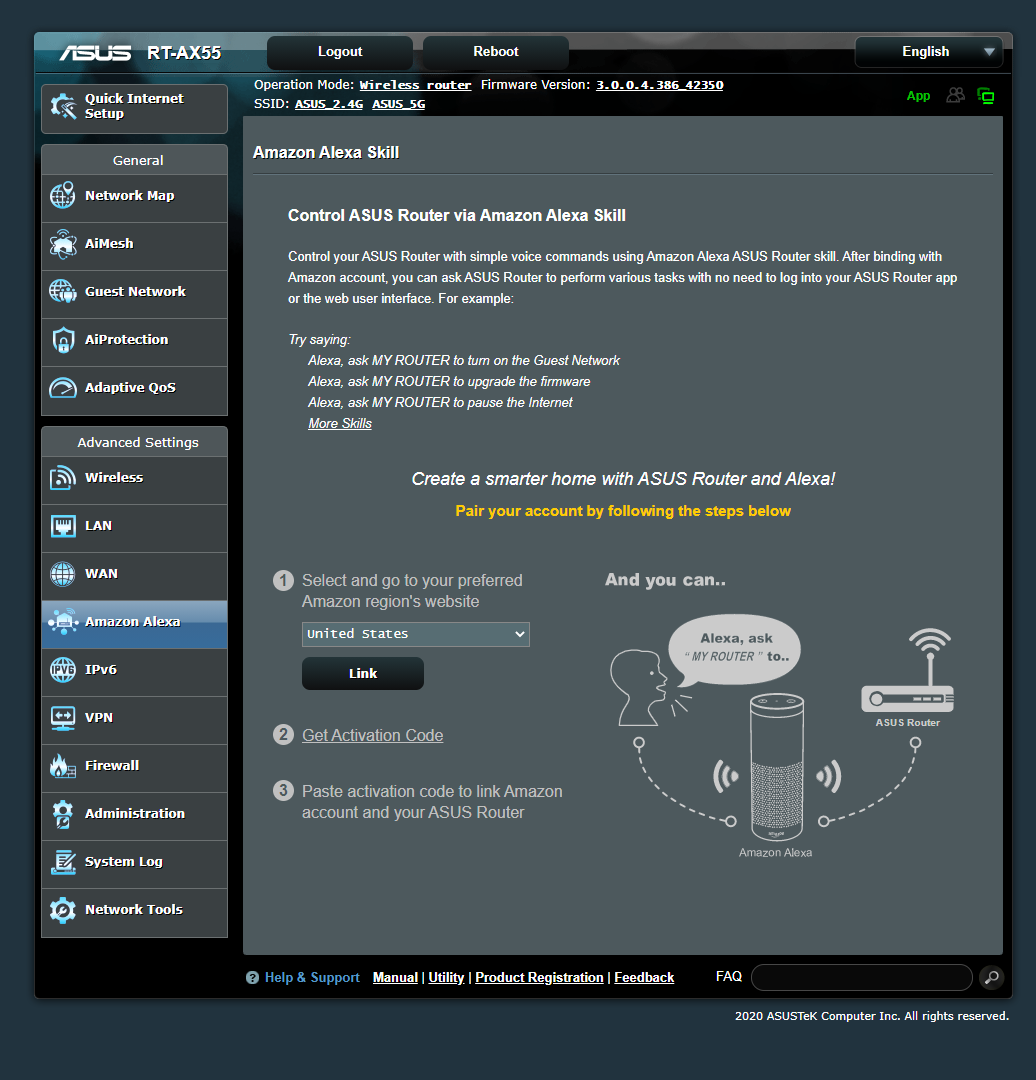
Task: Open the Product Registration link
Action: point(539,977)
